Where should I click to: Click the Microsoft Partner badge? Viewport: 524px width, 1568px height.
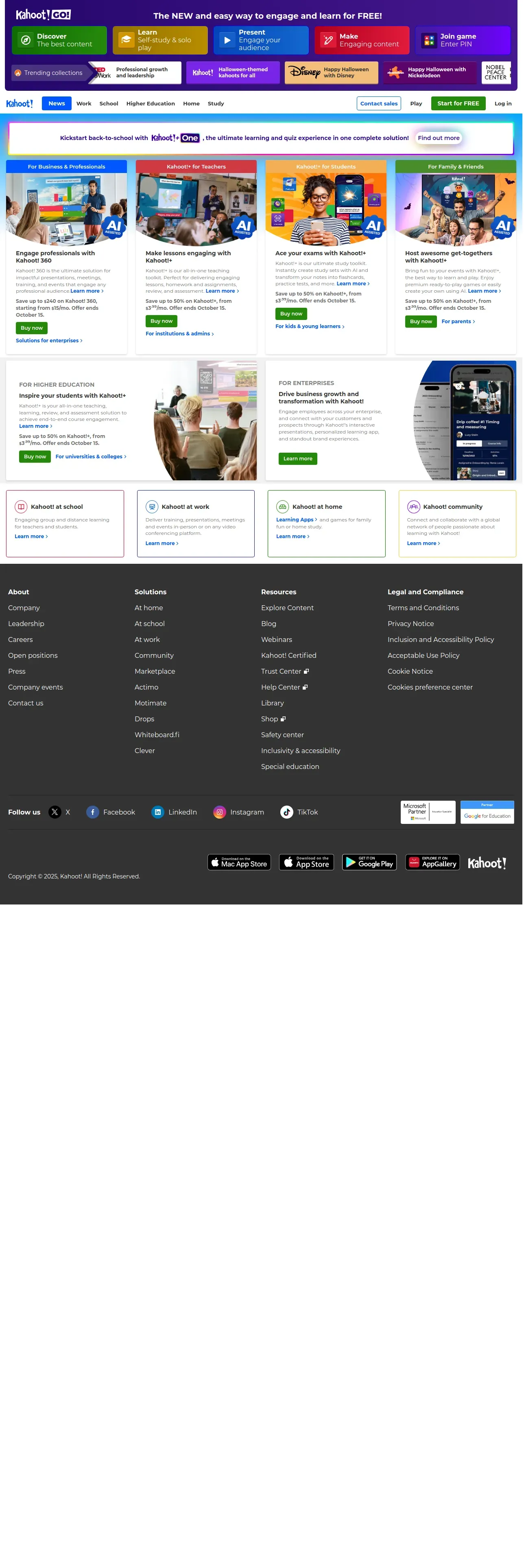click(x=428, y=812)
